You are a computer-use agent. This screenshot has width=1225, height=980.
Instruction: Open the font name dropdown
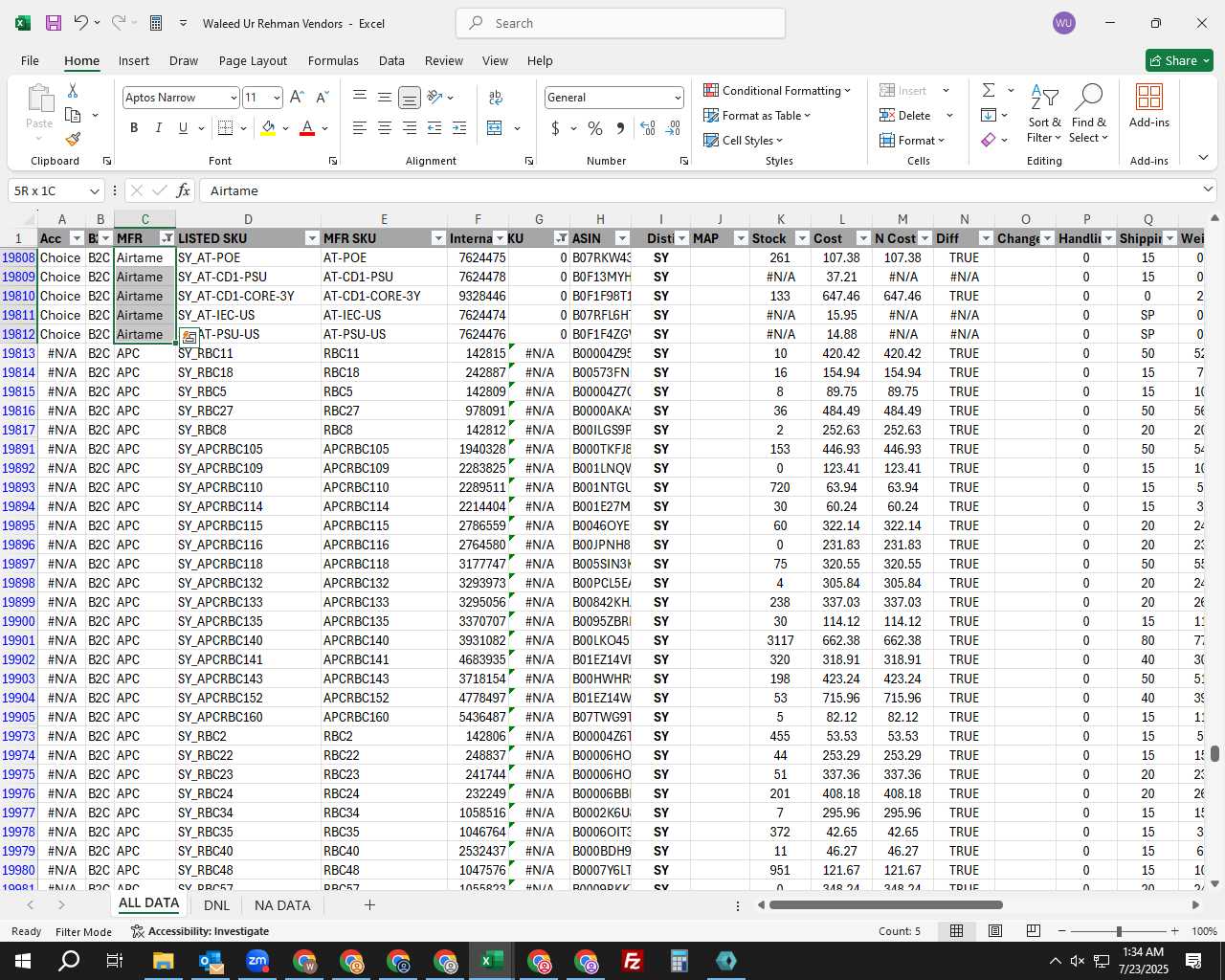(x=233, y=98)
